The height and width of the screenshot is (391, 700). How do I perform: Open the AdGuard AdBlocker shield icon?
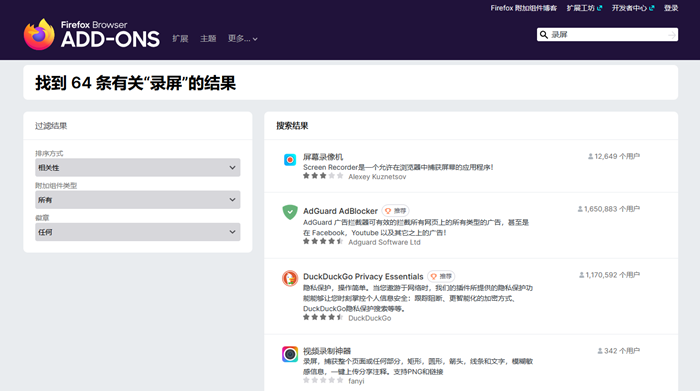pos(290,212)
